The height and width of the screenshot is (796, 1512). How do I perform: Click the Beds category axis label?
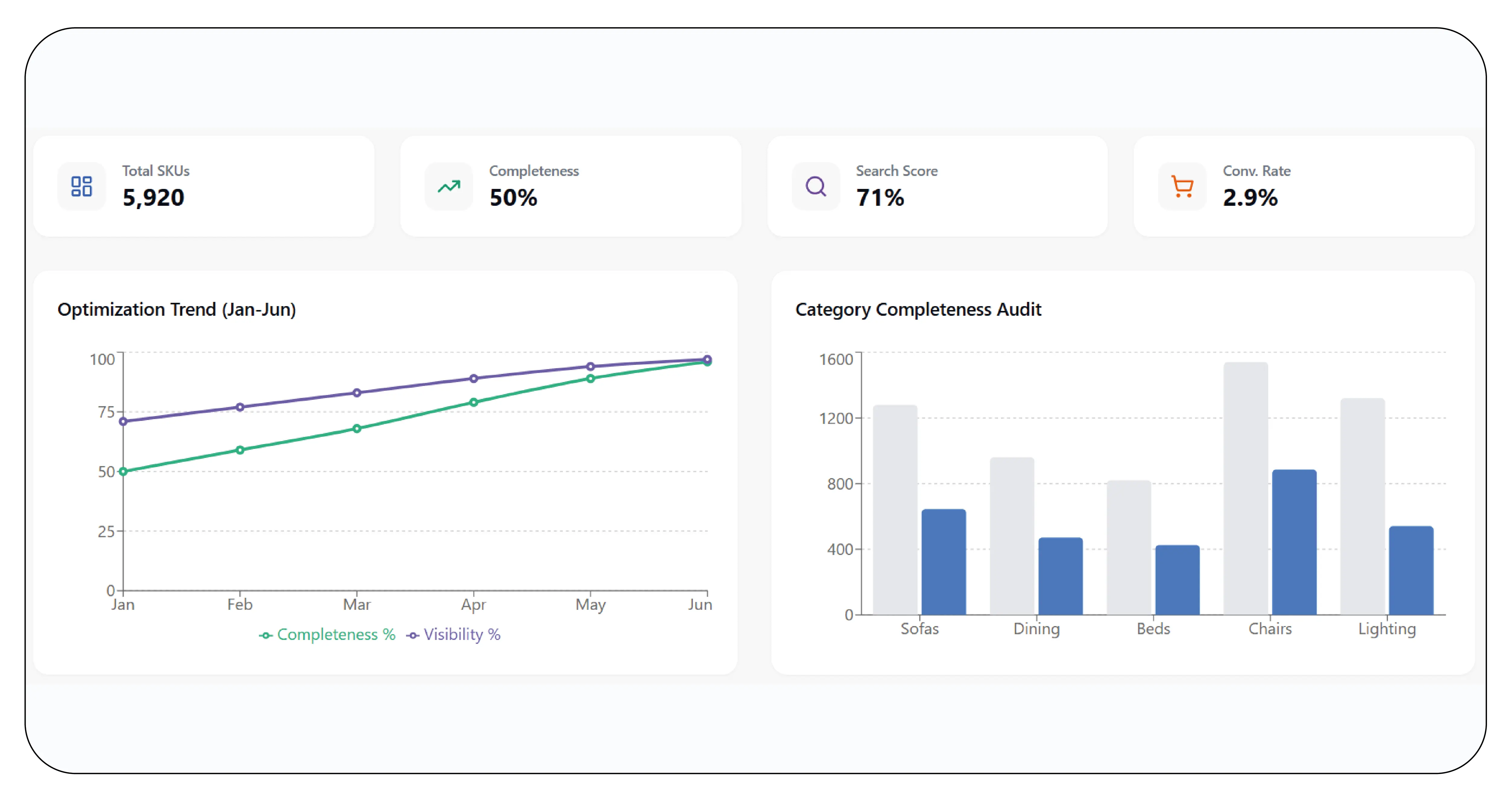click(1153, 629)
